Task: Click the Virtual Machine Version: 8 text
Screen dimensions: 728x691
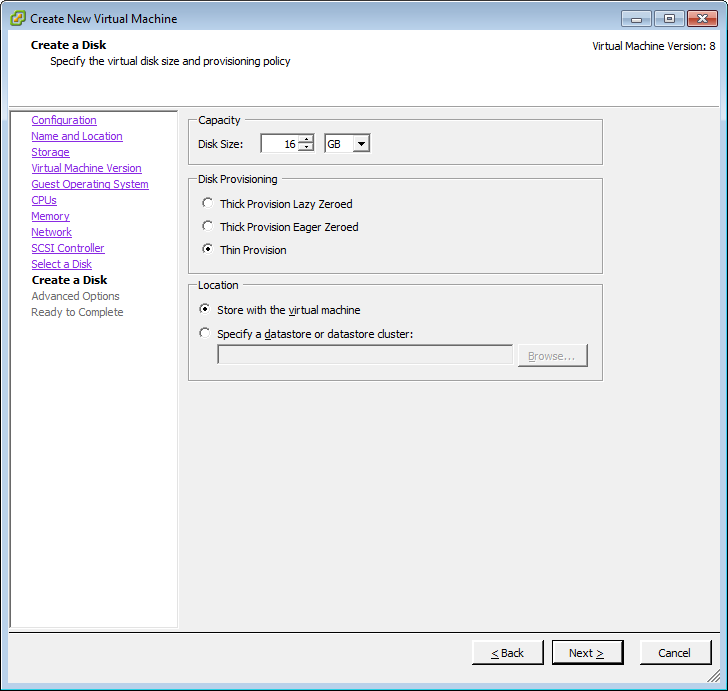Action: (654, 46)
